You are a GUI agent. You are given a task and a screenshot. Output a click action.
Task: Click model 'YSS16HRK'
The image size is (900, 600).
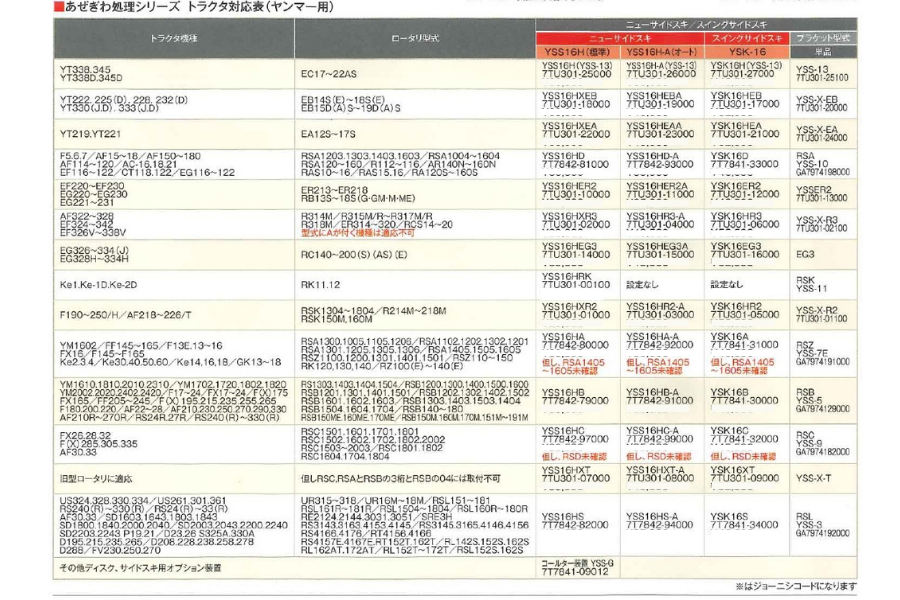pos(567,276)
